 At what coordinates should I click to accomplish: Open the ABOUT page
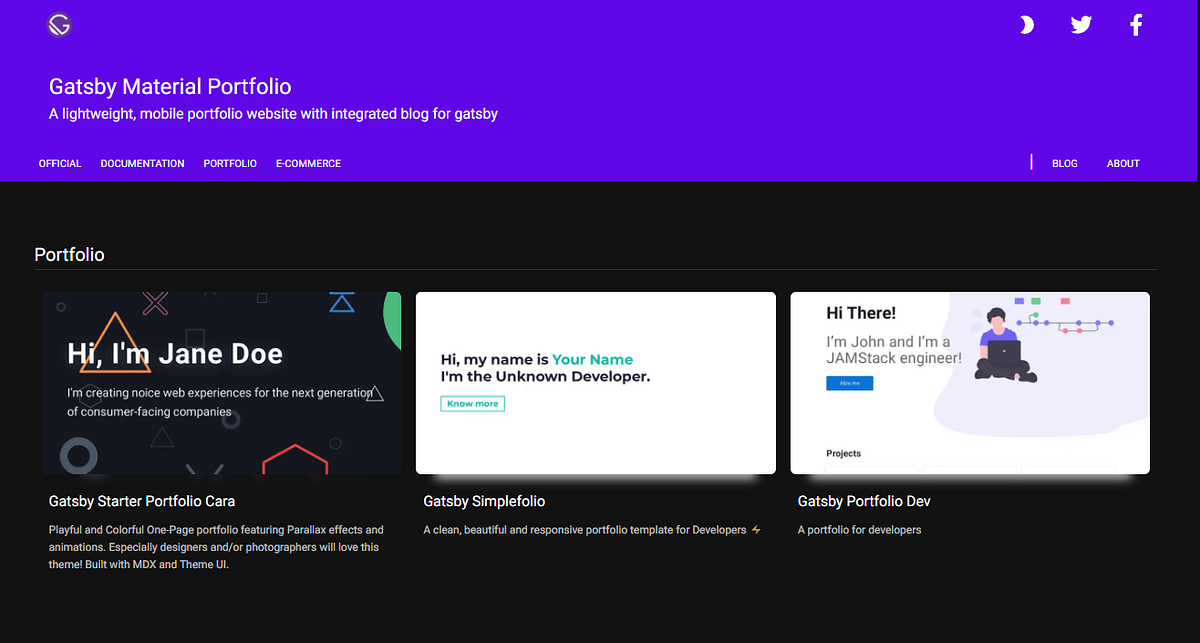click(1122, 163)
